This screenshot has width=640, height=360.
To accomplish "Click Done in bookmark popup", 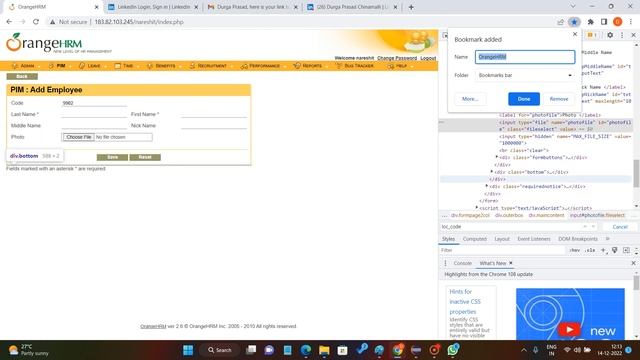I will pos(524,99).
